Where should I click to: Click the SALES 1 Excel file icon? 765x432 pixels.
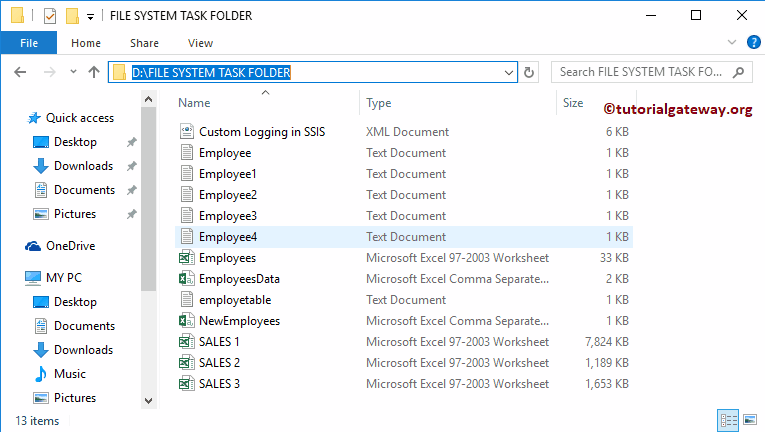[185, 342]
